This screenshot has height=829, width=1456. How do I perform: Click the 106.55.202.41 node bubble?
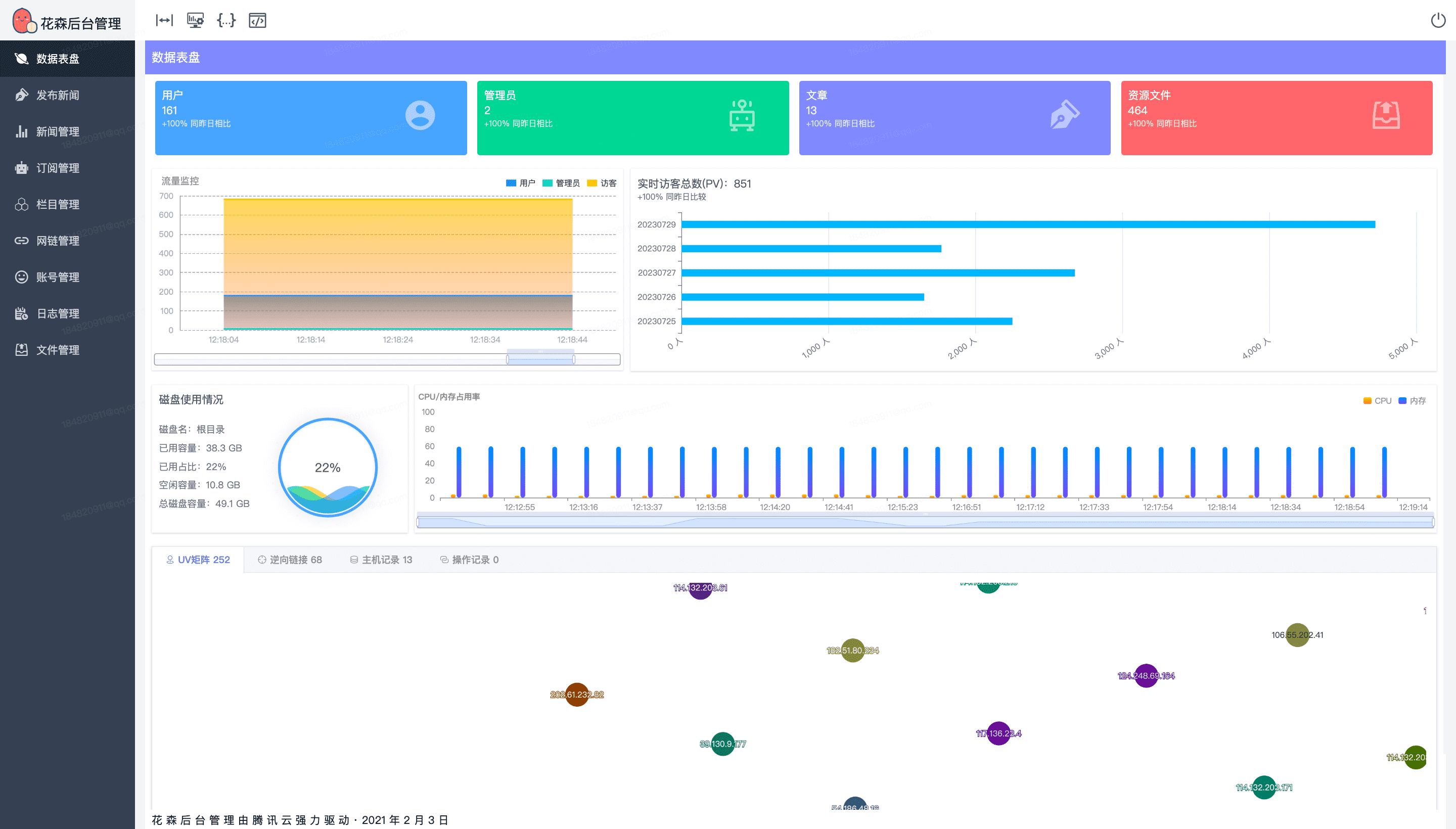pyautogui.click(x=1297, y=635)
